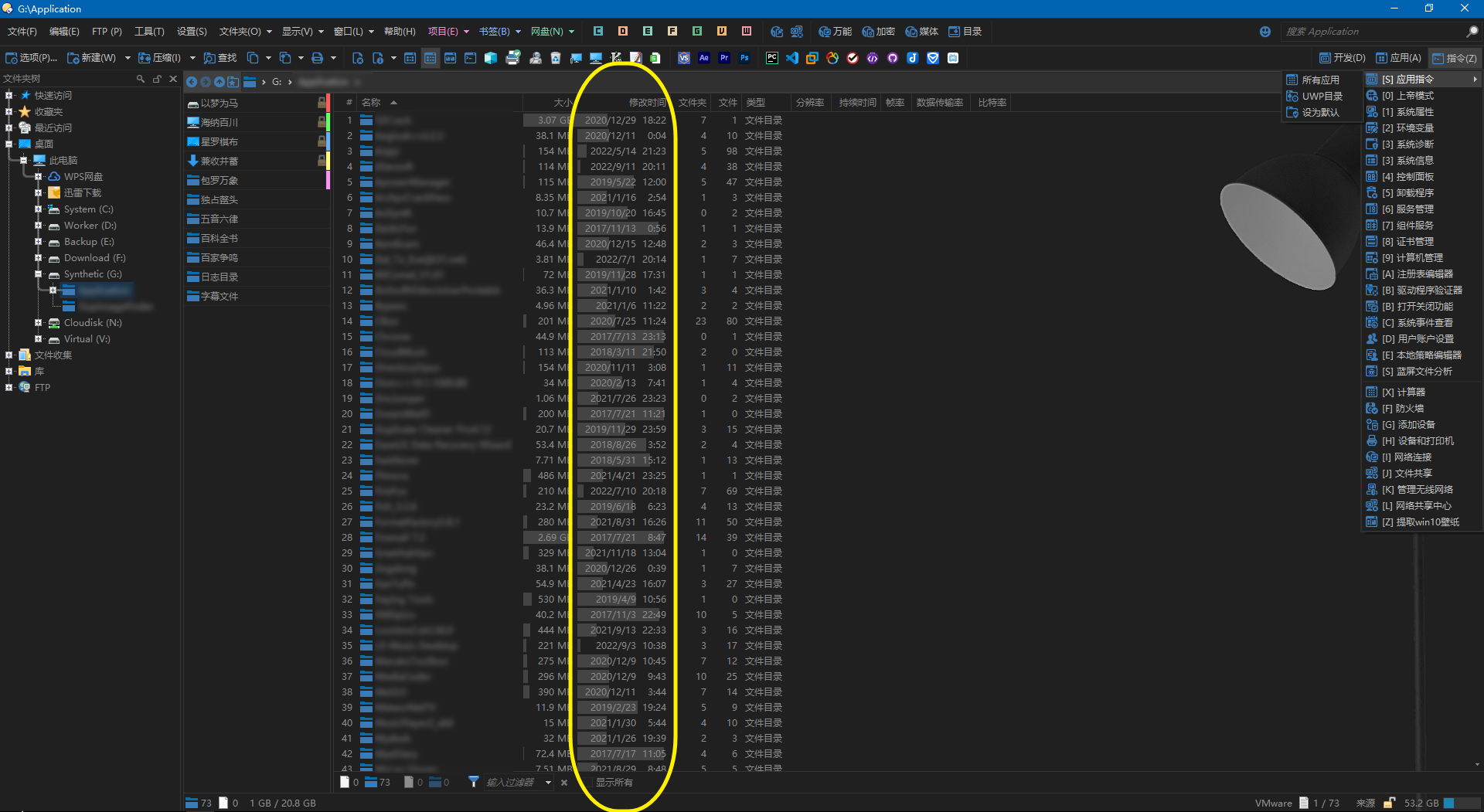
Task: Expand the System (C:) tree node
Action: click(x=38, y=209)
